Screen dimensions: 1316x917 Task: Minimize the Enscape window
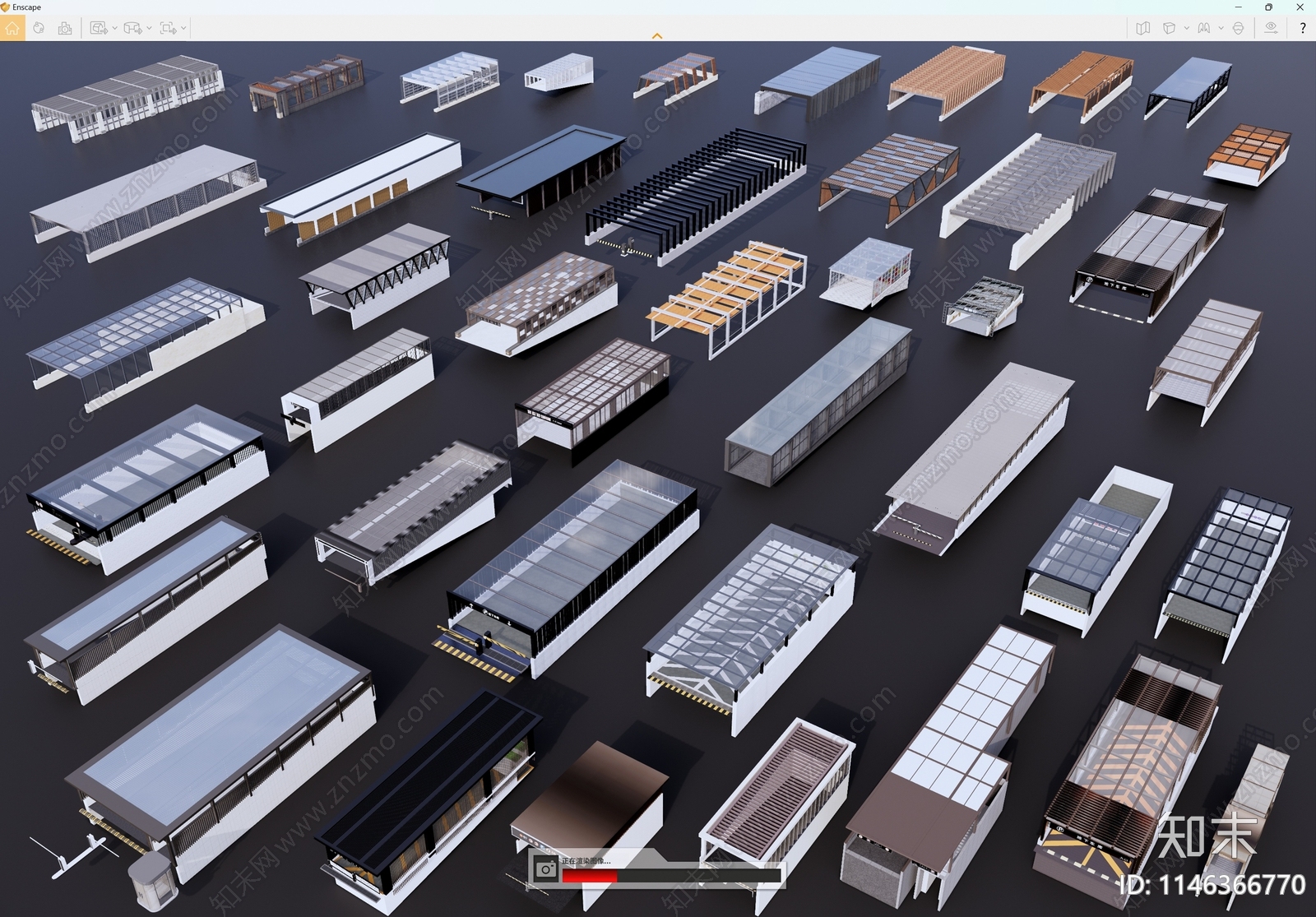point(1238,7)
